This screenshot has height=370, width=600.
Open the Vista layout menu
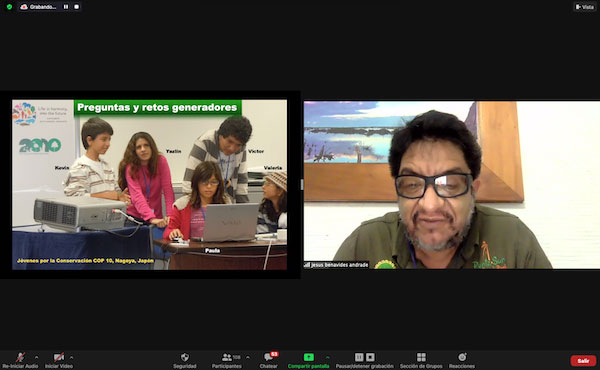[585, 7]
